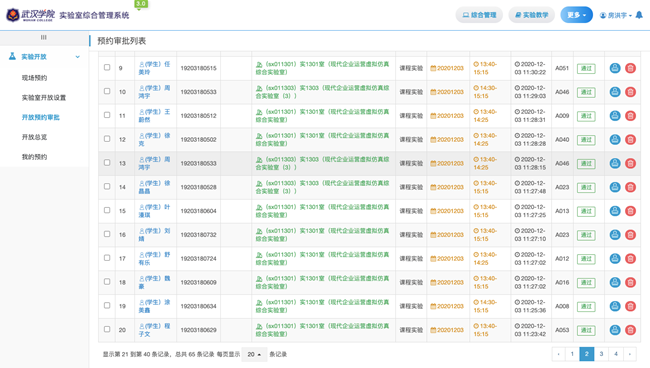Open the 更多 dropdown button
Screen dimensions: 650x368
tap(576, 15)
